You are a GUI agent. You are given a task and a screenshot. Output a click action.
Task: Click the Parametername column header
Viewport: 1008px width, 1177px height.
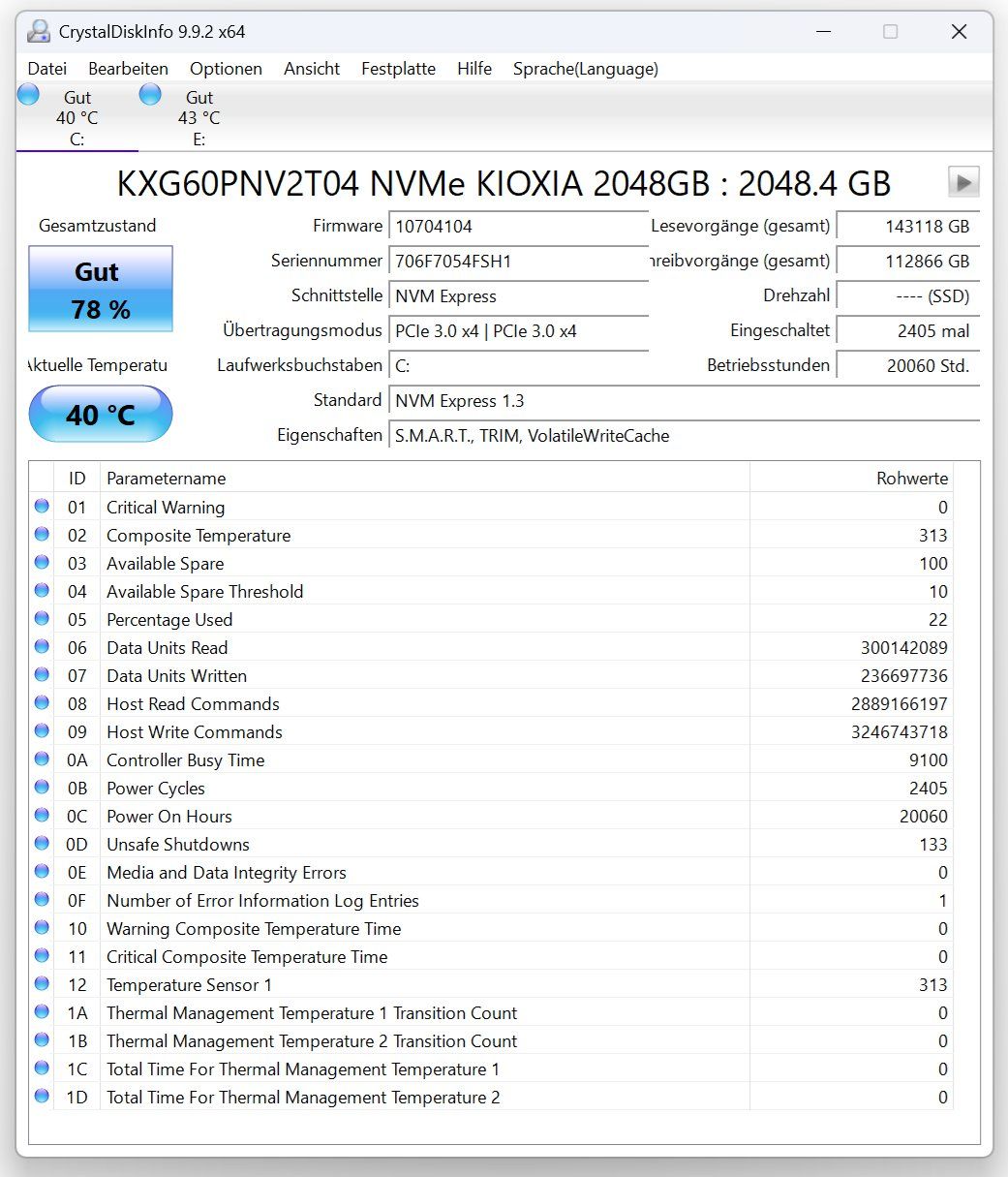[425, 478]
